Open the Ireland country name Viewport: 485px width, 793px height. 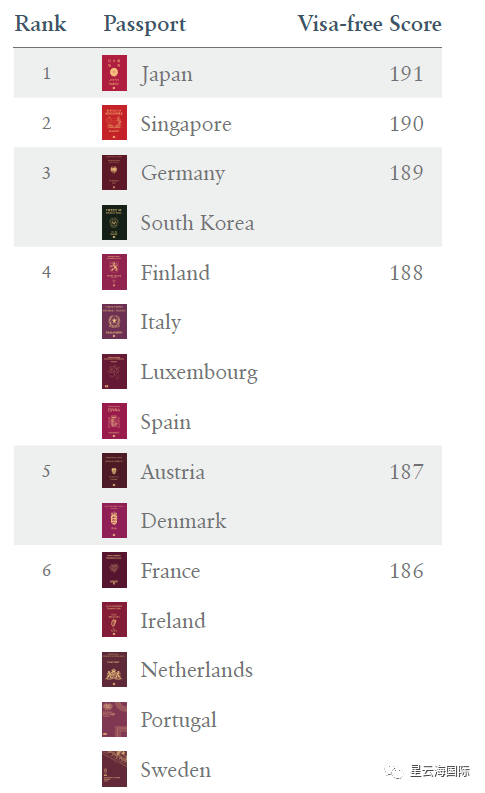173,621
